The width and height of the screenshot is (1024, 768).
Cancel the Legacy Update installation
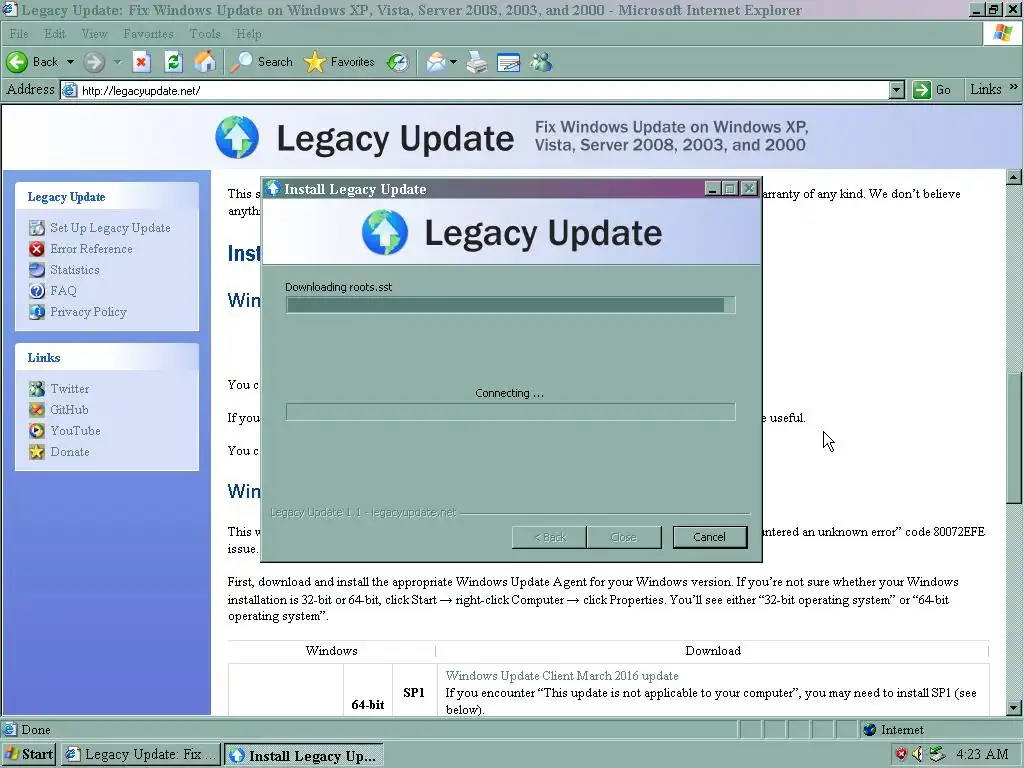point(709,537)
